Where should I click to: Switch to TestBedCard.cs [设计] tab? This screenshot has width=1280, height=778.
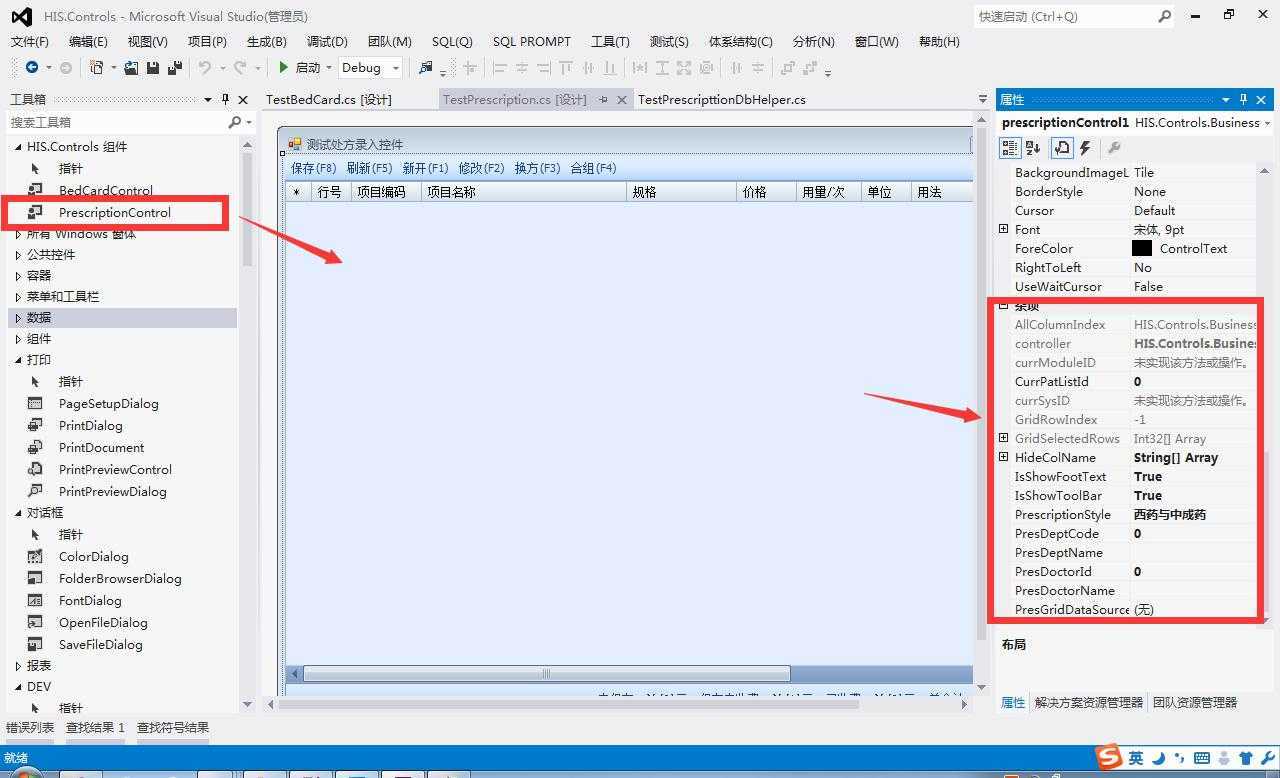[x=328, y=99]
